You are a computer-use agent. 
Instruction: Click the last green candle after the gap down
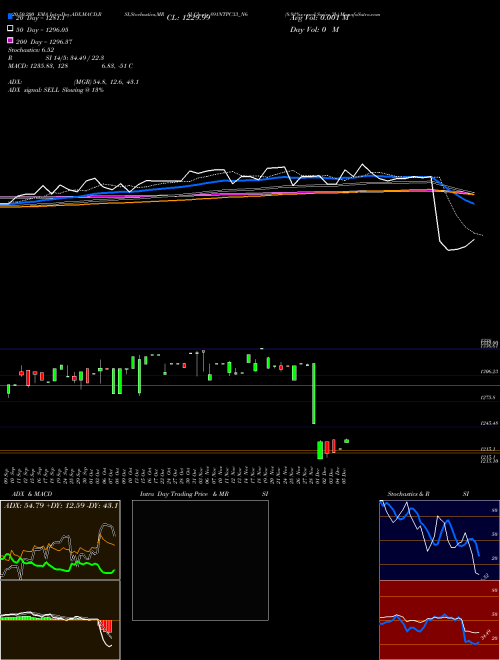[346, 441]
